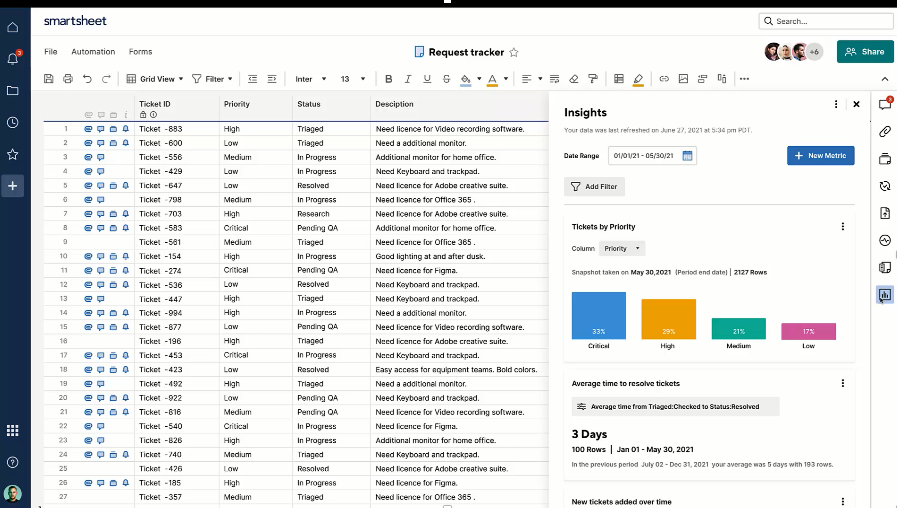Open the Automation menu
This screenshot has width=897, height=508.
(x=93, y=51)
